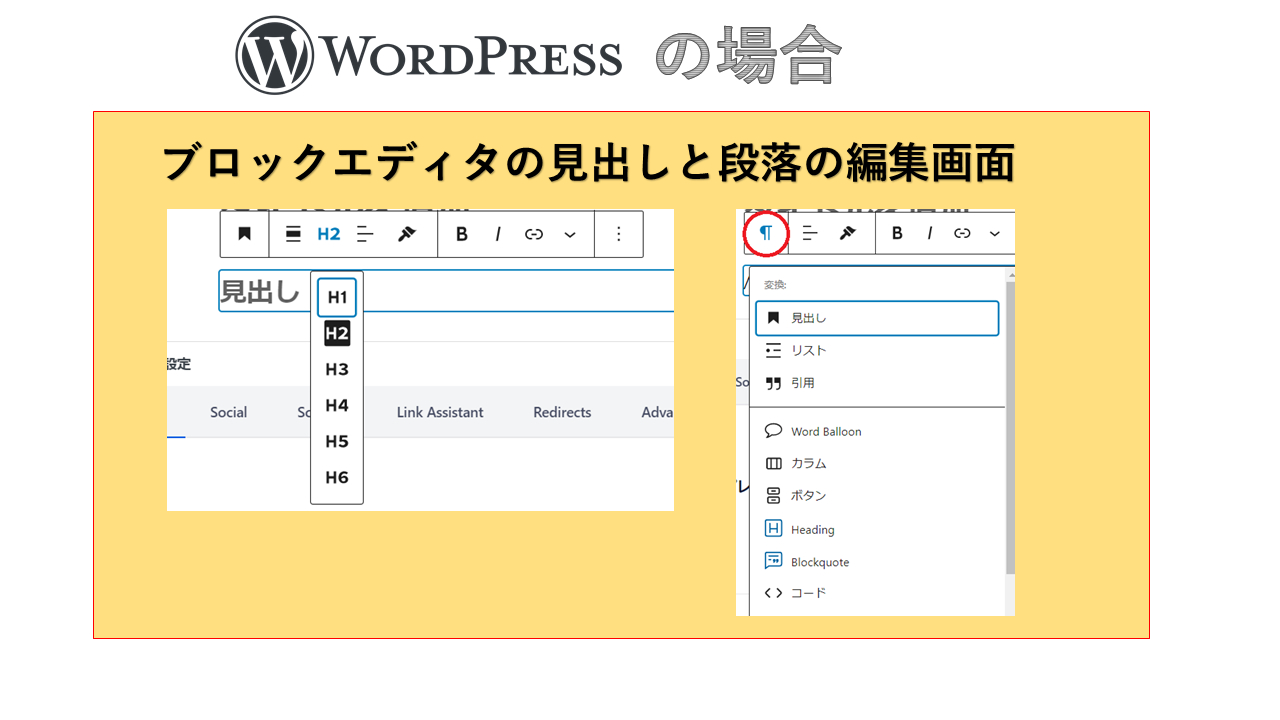Screen dimensions: 1280x720
Task: Click into the 見出し heading text field
Action: coord(446,291)
